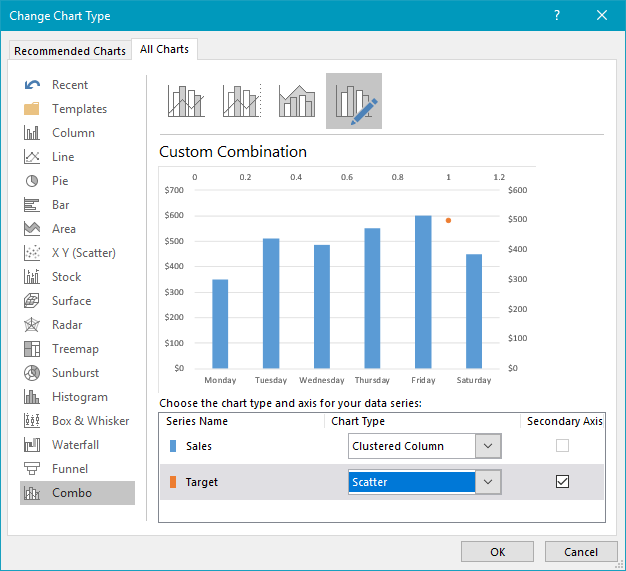
Task: Expand the Target chart type dropdown arrow
Action: click(x=488, y=482)
